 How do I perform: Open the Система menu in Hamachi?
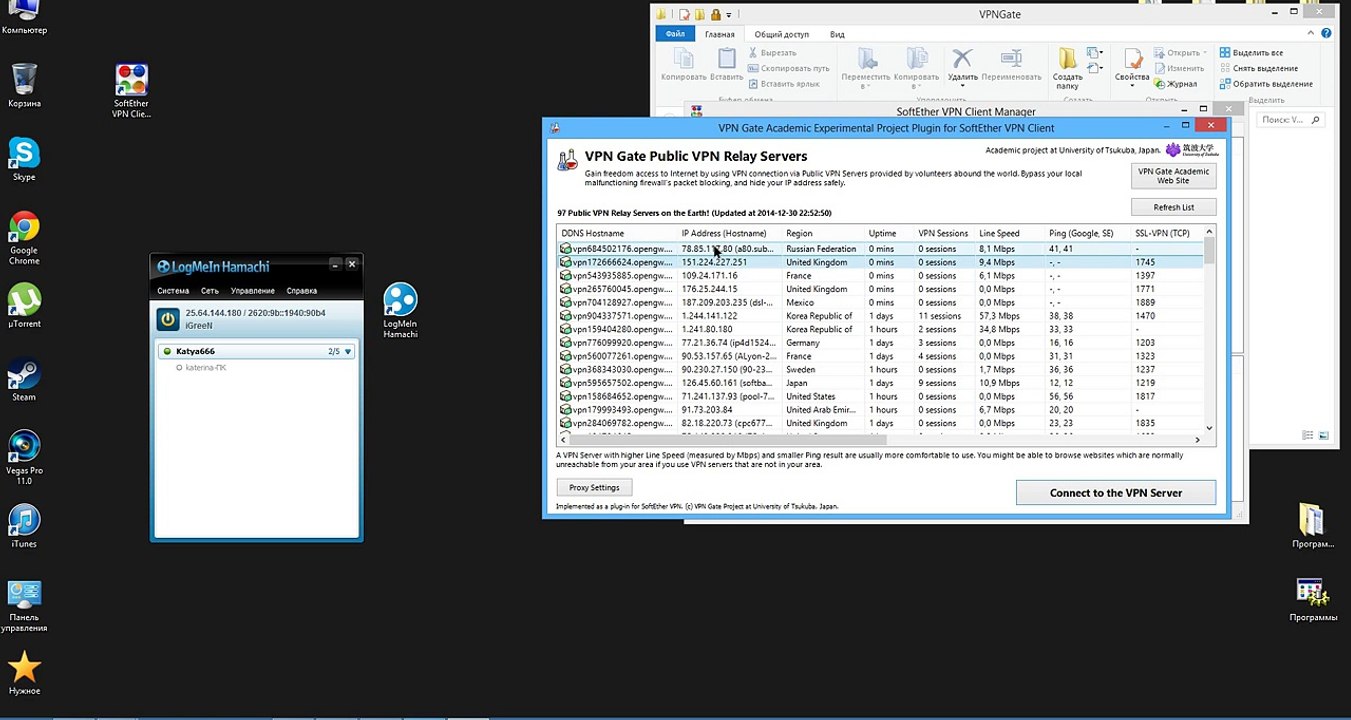173,291
